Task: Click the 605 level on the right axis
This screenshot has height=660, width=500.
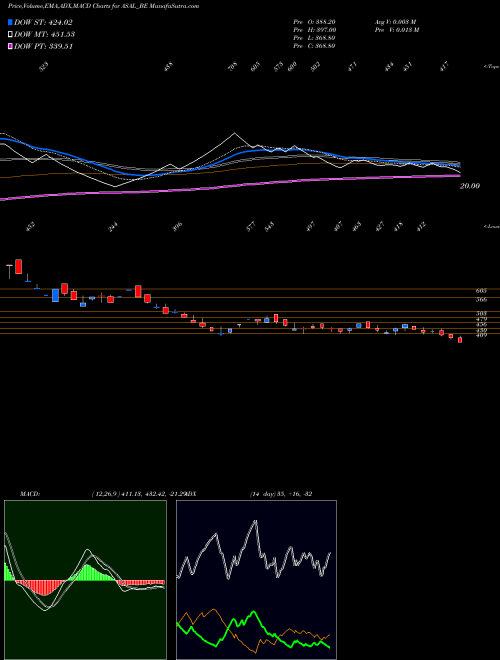Action: tap(481, 291)
